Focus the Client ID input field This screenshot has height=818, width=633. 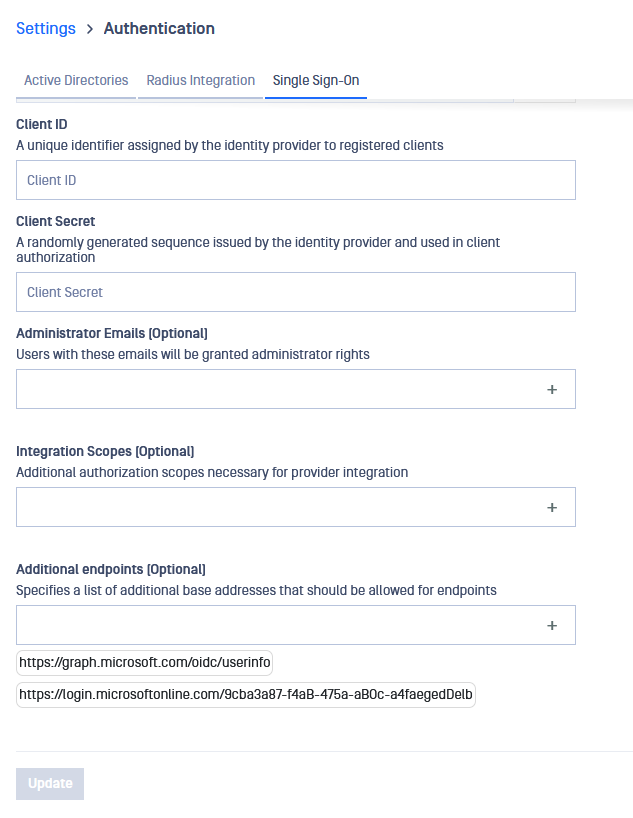coord(296,180)
